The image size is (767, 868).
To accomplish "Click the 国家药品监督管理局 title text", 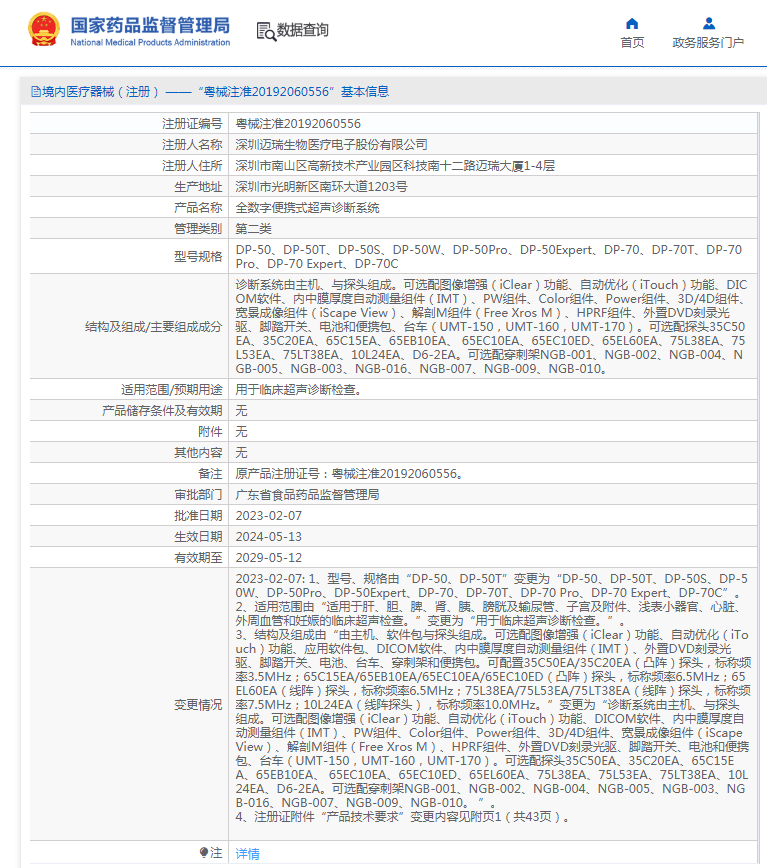I will point(150,24).
